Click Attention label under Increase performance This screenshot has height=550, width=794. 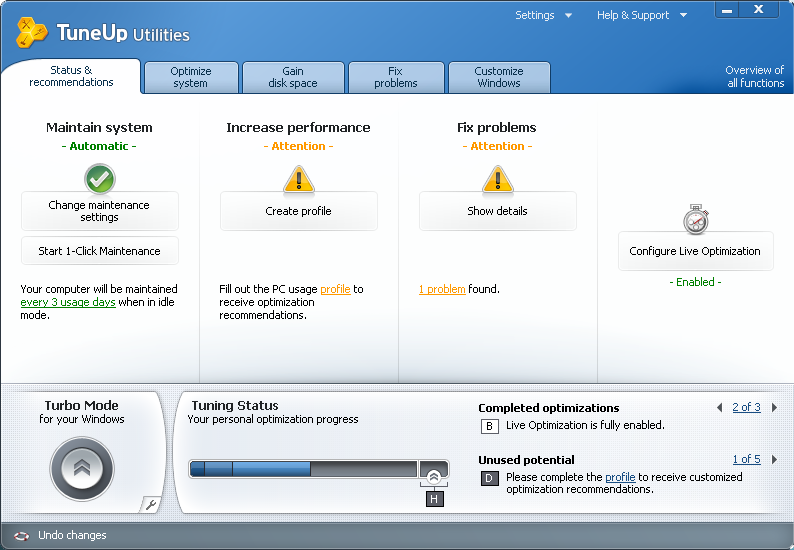point(298,146)
